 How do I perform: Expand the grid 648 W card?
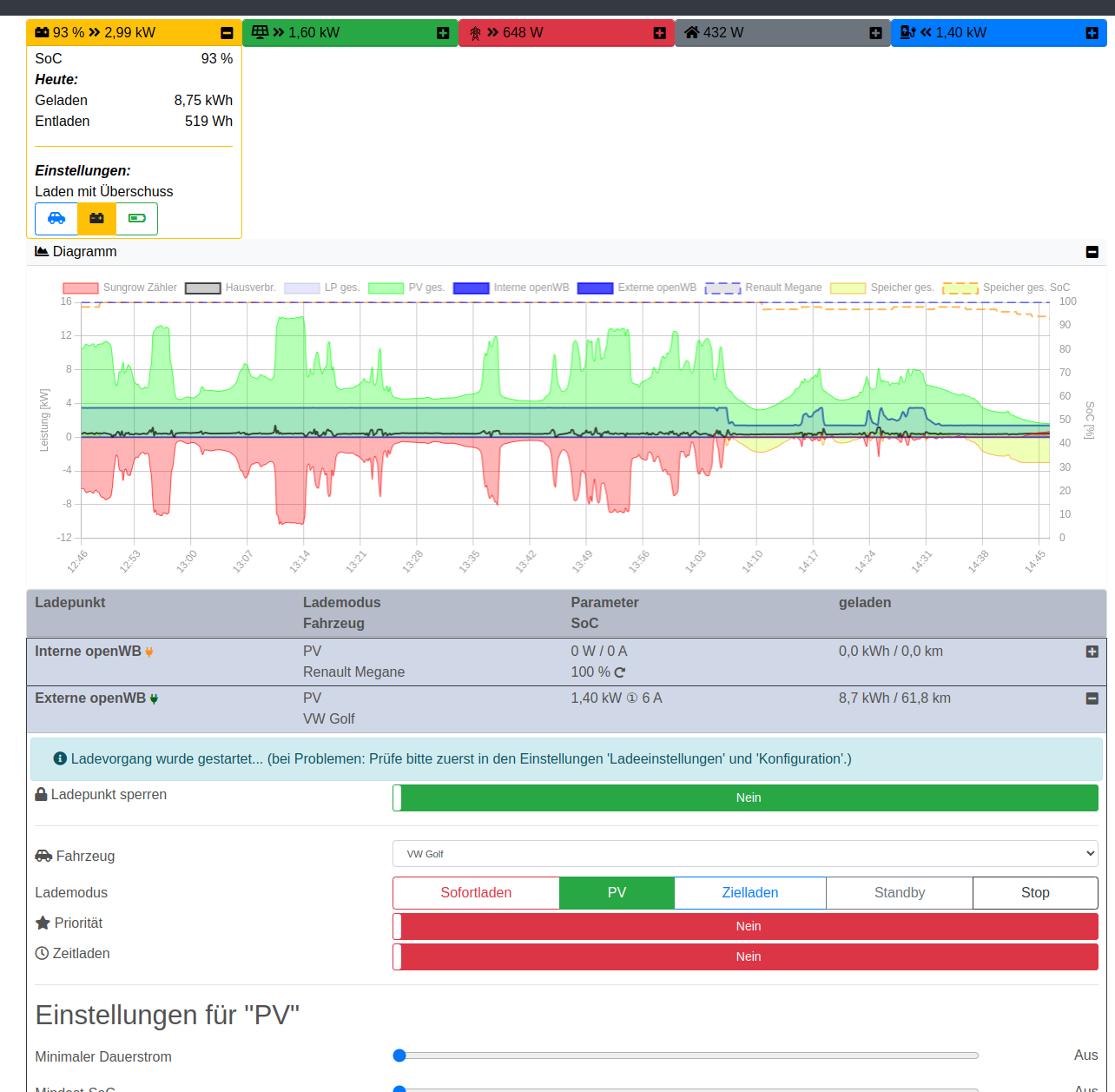[x=659, y=33]
